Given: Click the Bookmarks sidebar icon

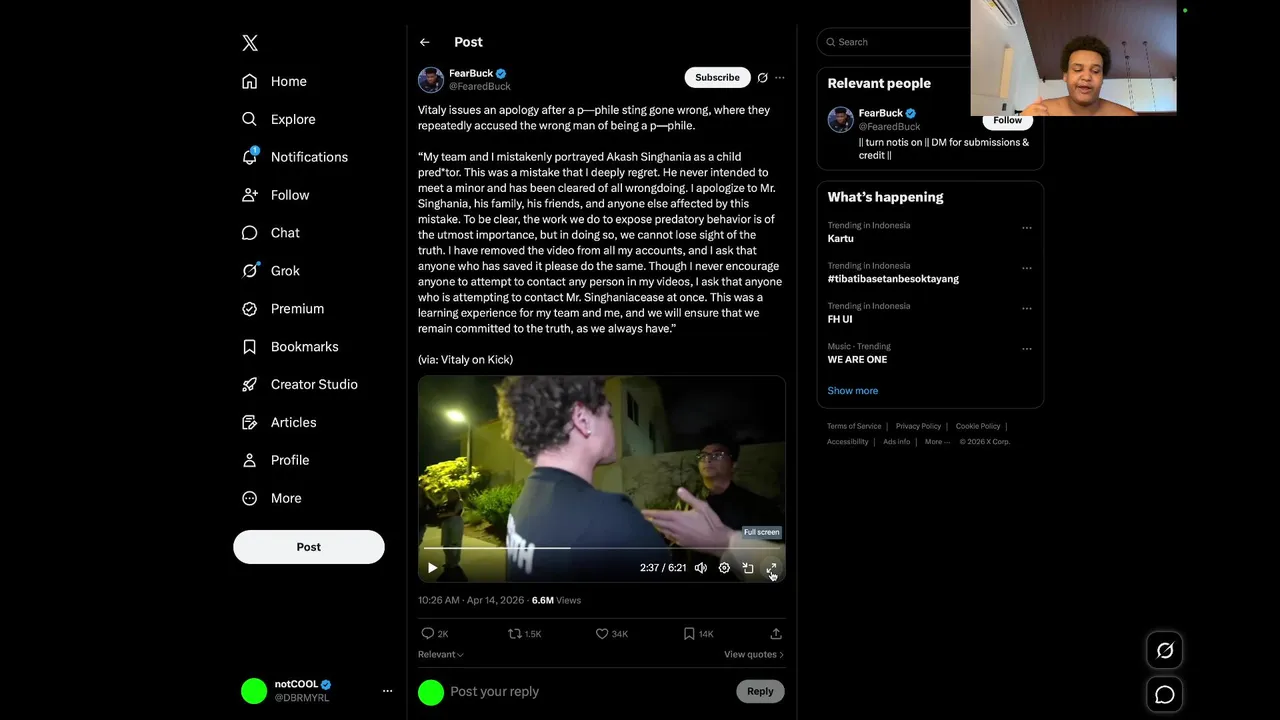Looking at the screenshot, I should click(x=250, y=347).
